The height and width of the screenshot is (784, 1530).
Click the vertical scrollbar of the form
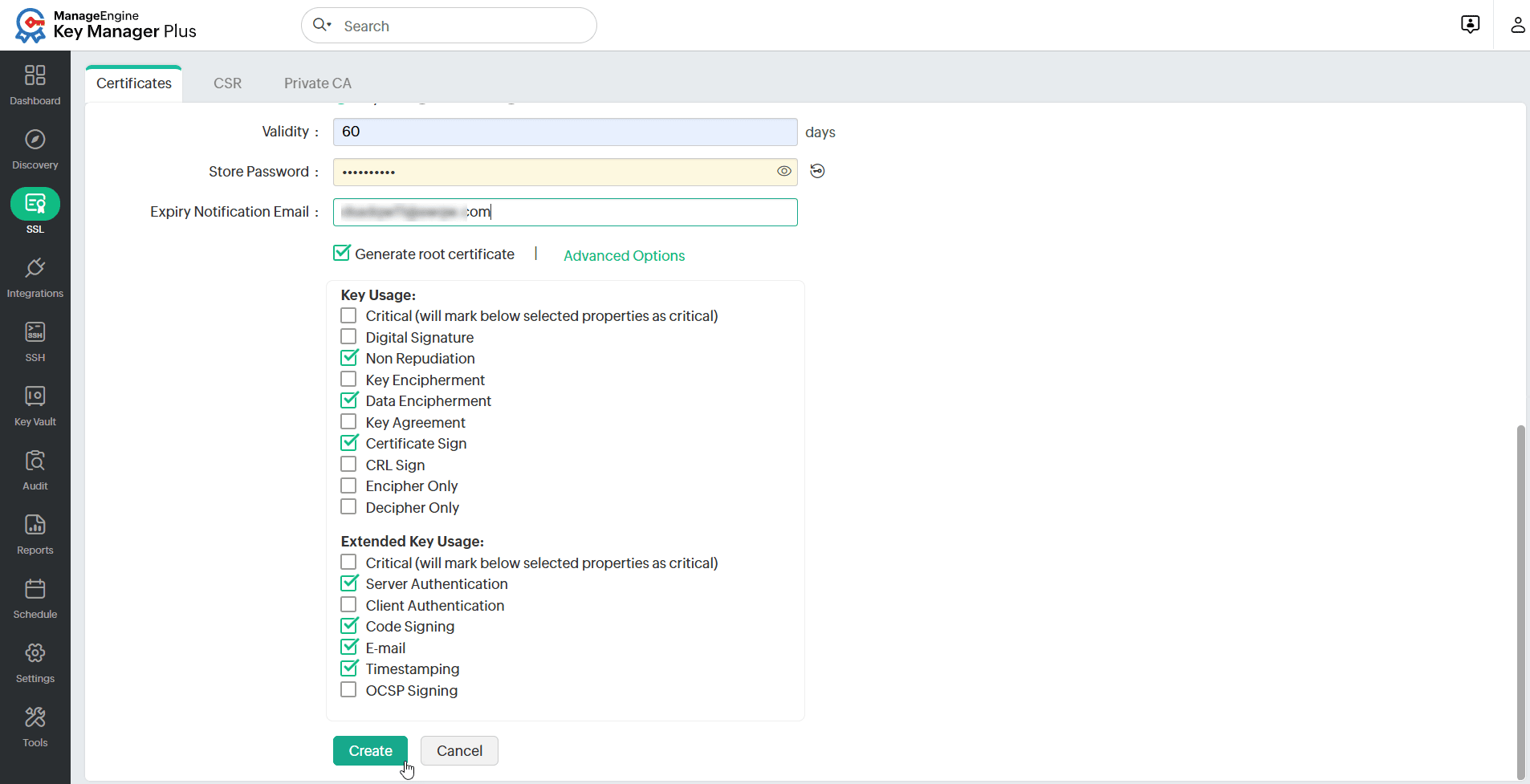1520,602
